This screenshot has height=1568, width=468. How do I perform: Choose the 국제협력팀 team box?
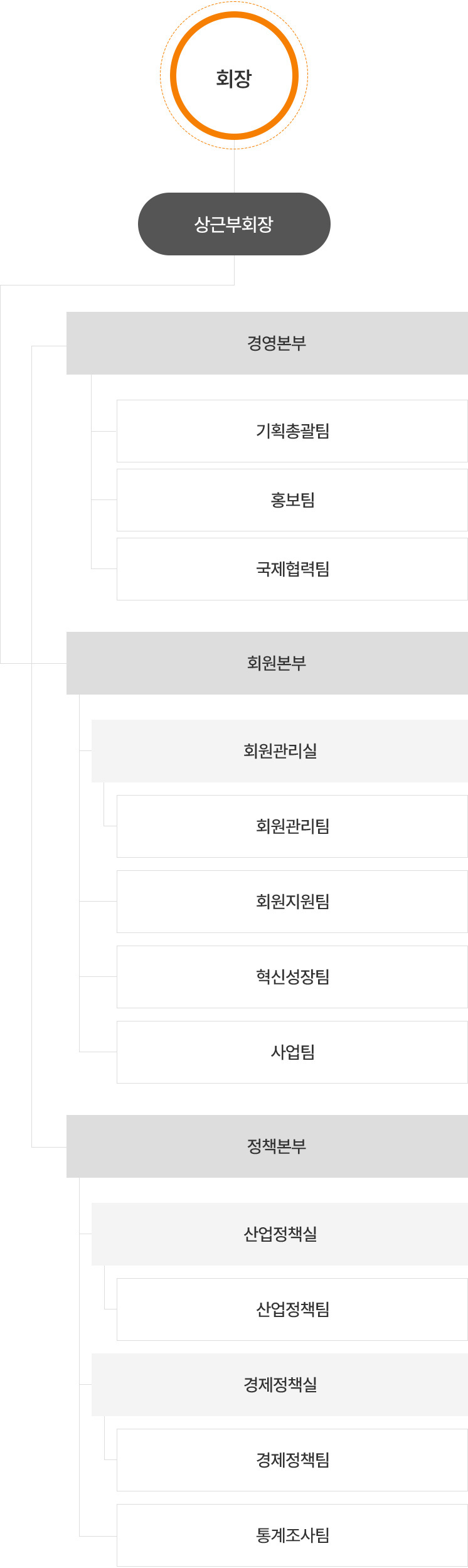pyautogui.click(x=292, y=569)
